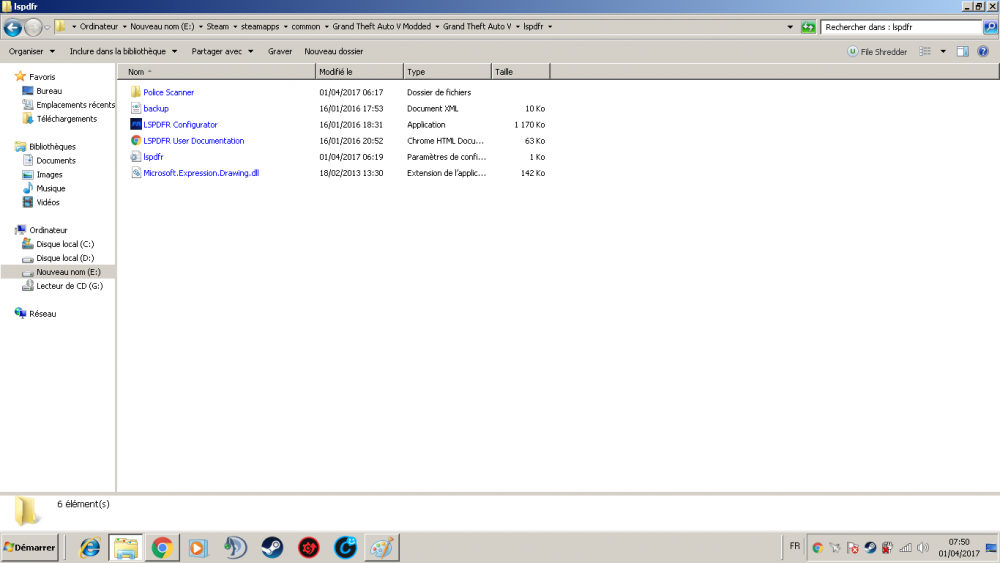
Task: Select the LSPDFR User Documentation file
Action: 193,140
